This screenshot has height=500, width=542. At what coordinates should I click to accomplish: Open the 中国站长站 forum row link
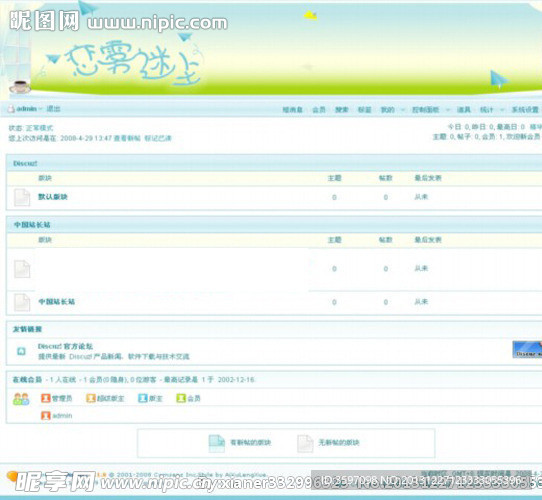coord(56,302)
